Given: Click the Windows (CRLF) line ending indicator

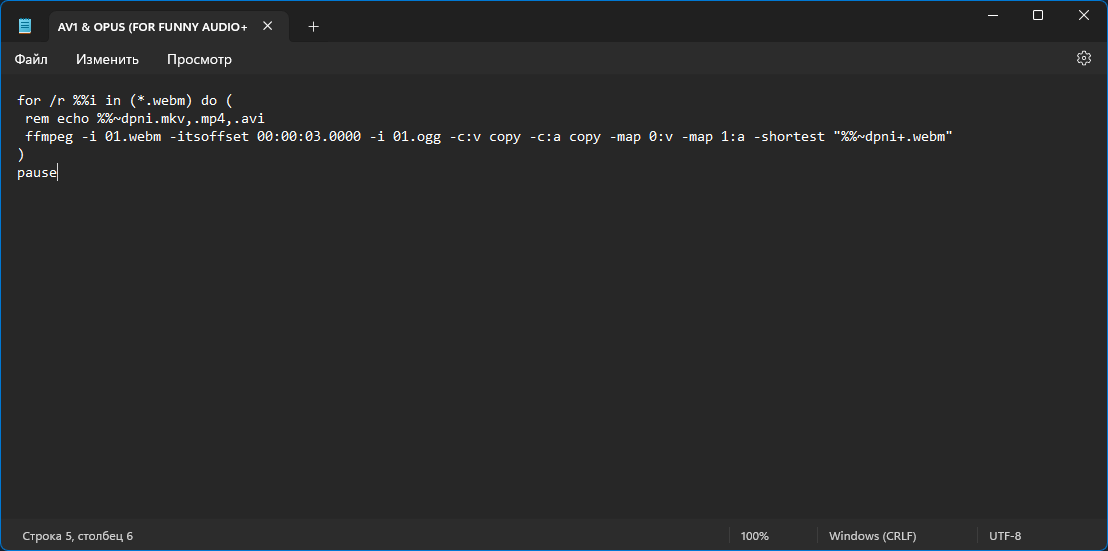Looking at the screenshot, I should (873, 536).
